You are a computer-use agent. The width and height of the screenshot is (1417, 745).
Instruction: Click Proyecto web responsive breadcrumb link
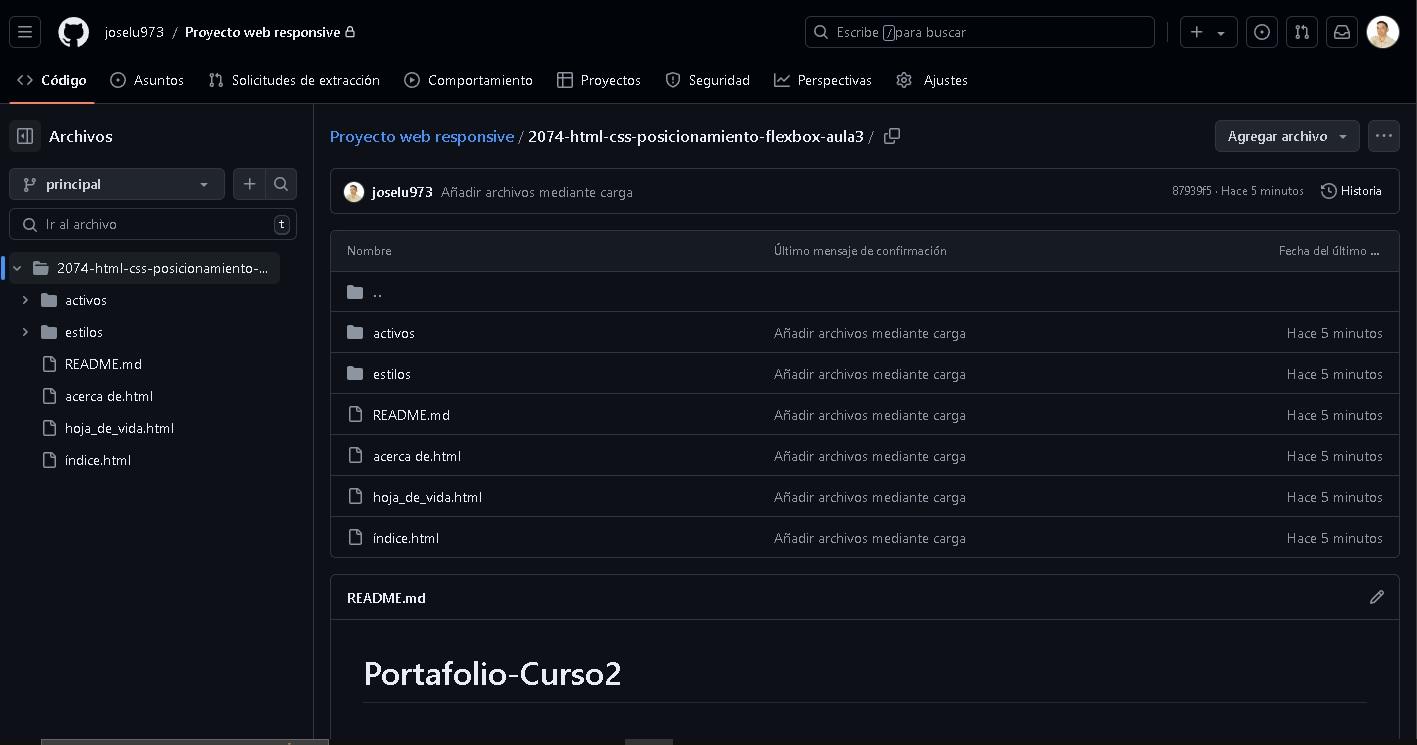pos(422,136)
